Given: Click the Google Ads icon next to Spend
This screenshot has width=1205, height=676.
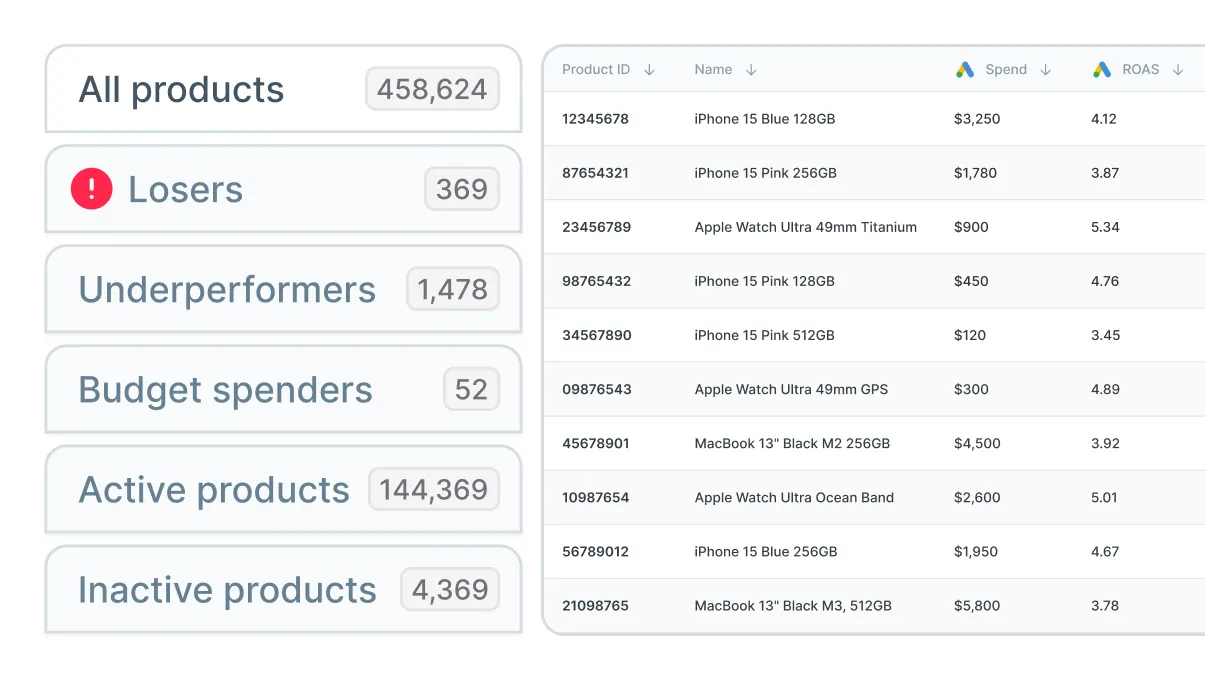Looking at the screenshot, I should point(965,70).
